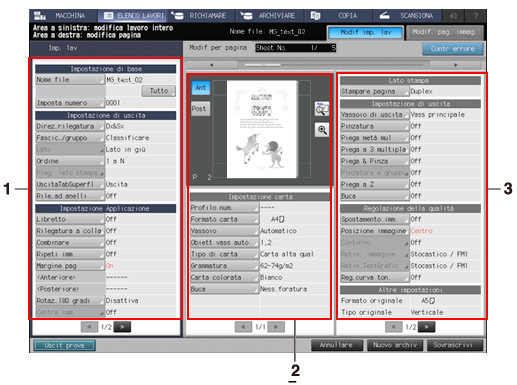Select Modif imp. lav mode
The image size is (517, 385).
(366, 33)
